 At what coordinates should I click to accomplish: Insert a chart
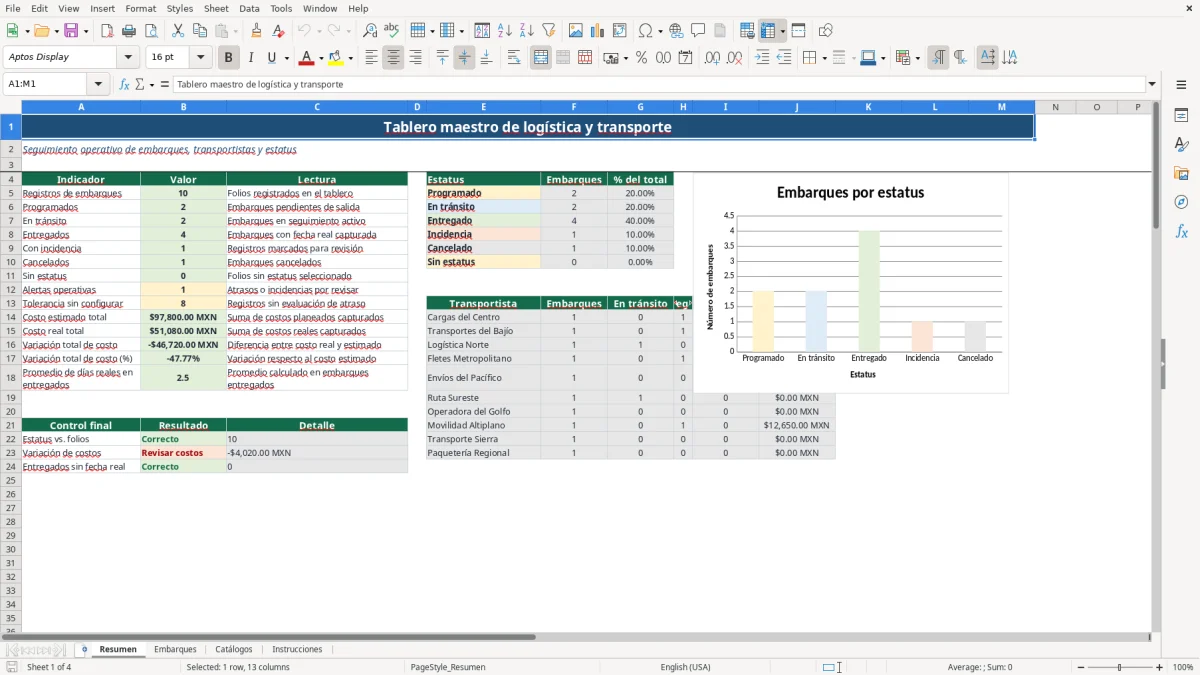pyautogui.click(x=598, y=31)
